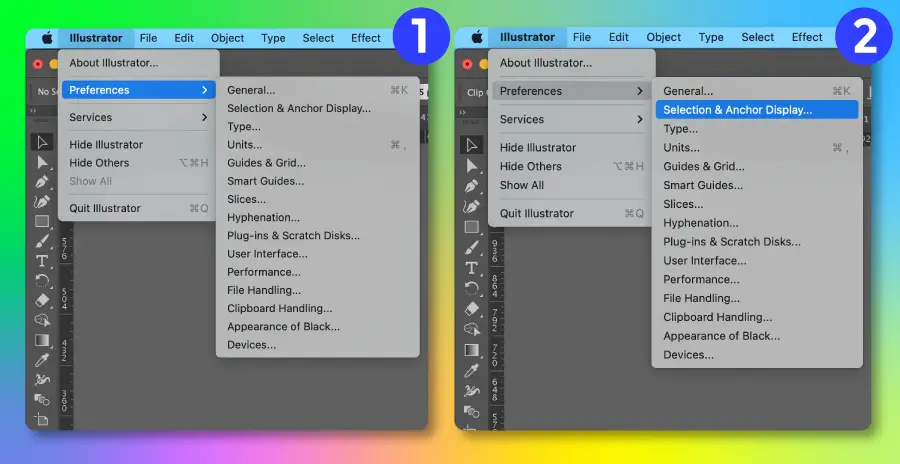Select the Selection tool in left window

(42, 142)
